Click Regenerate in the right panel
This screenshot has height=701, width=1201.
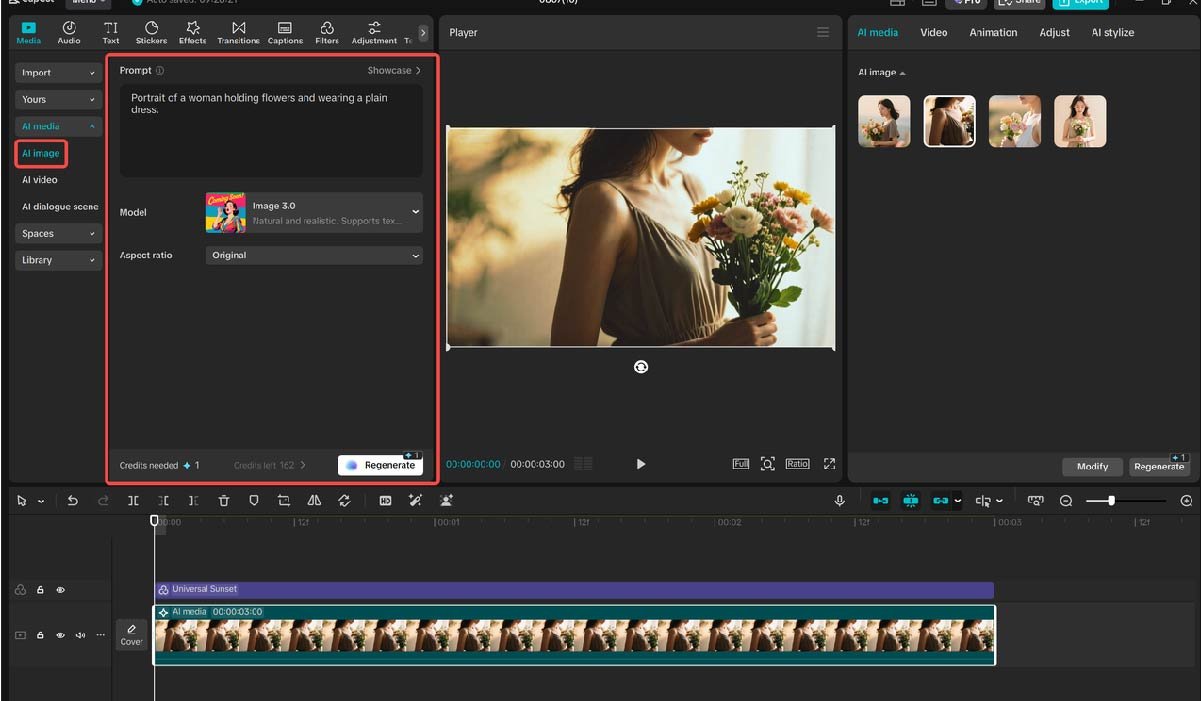click(x=1159, y=467)
